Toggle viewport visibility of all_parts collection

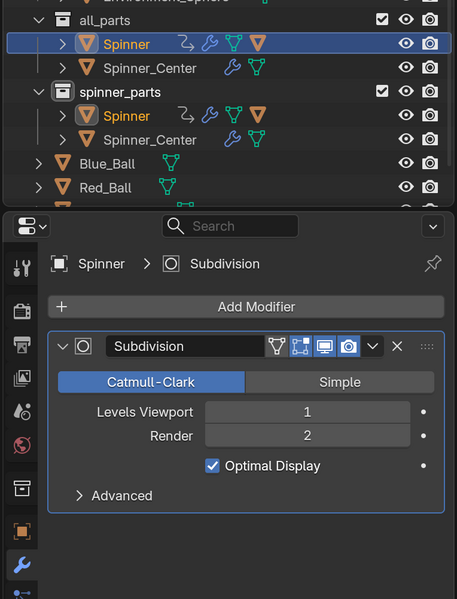click(x=406, y=19)
